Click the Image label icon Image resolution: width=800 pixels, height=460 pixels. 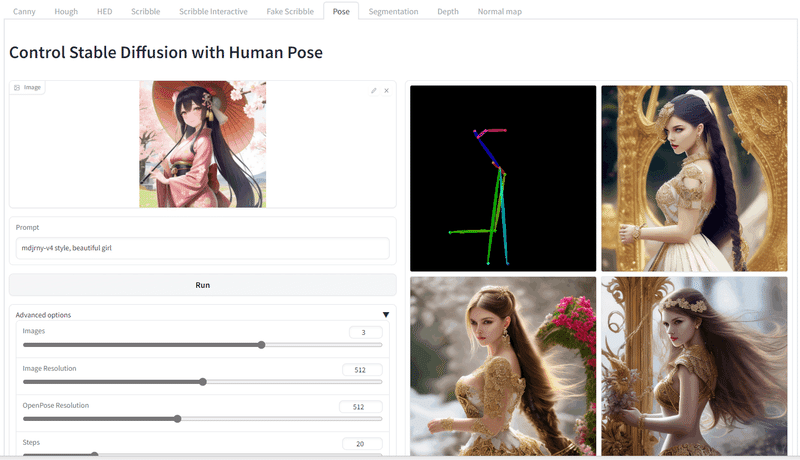[17, 88]
